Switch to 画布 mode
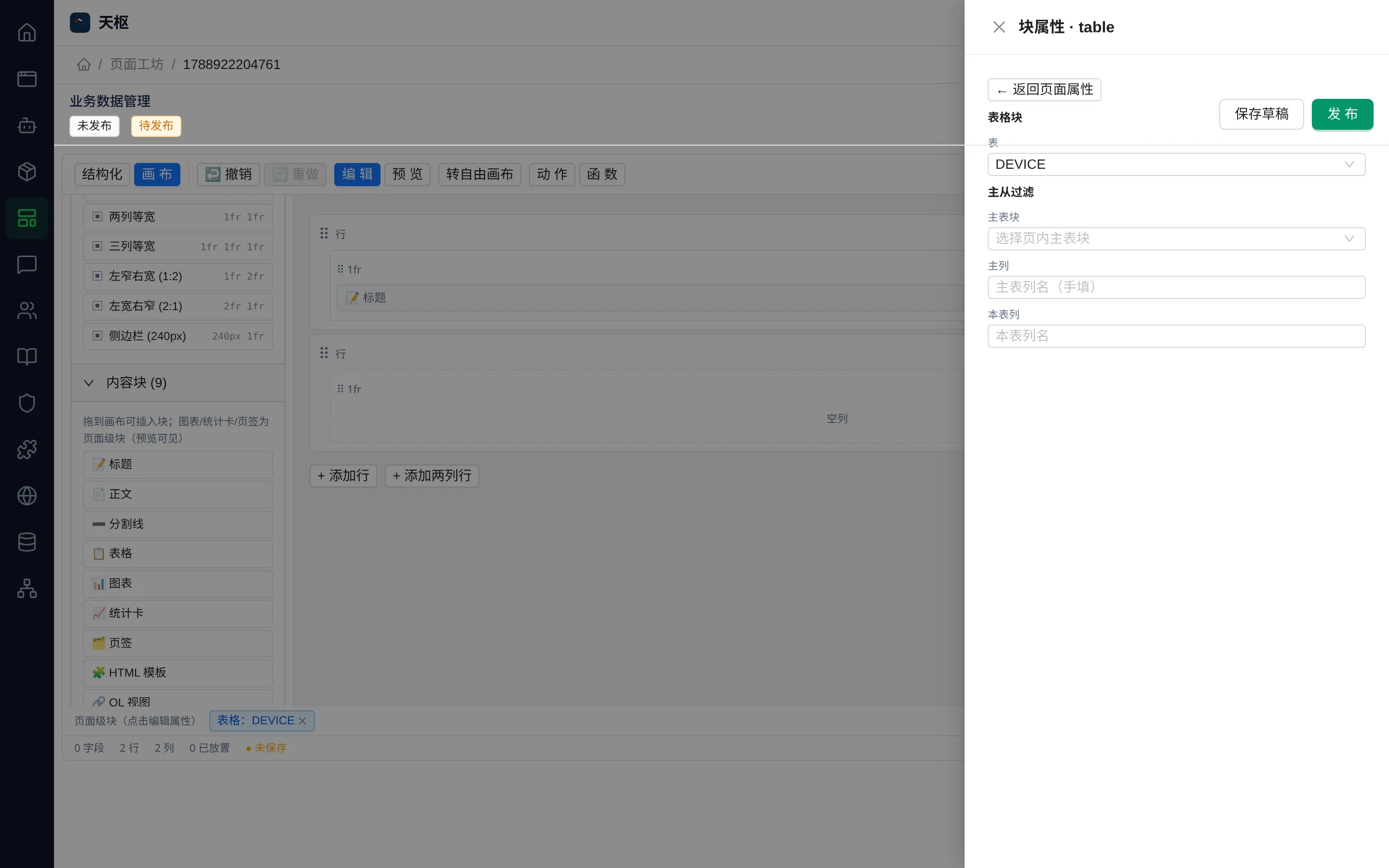 [157, 175]
